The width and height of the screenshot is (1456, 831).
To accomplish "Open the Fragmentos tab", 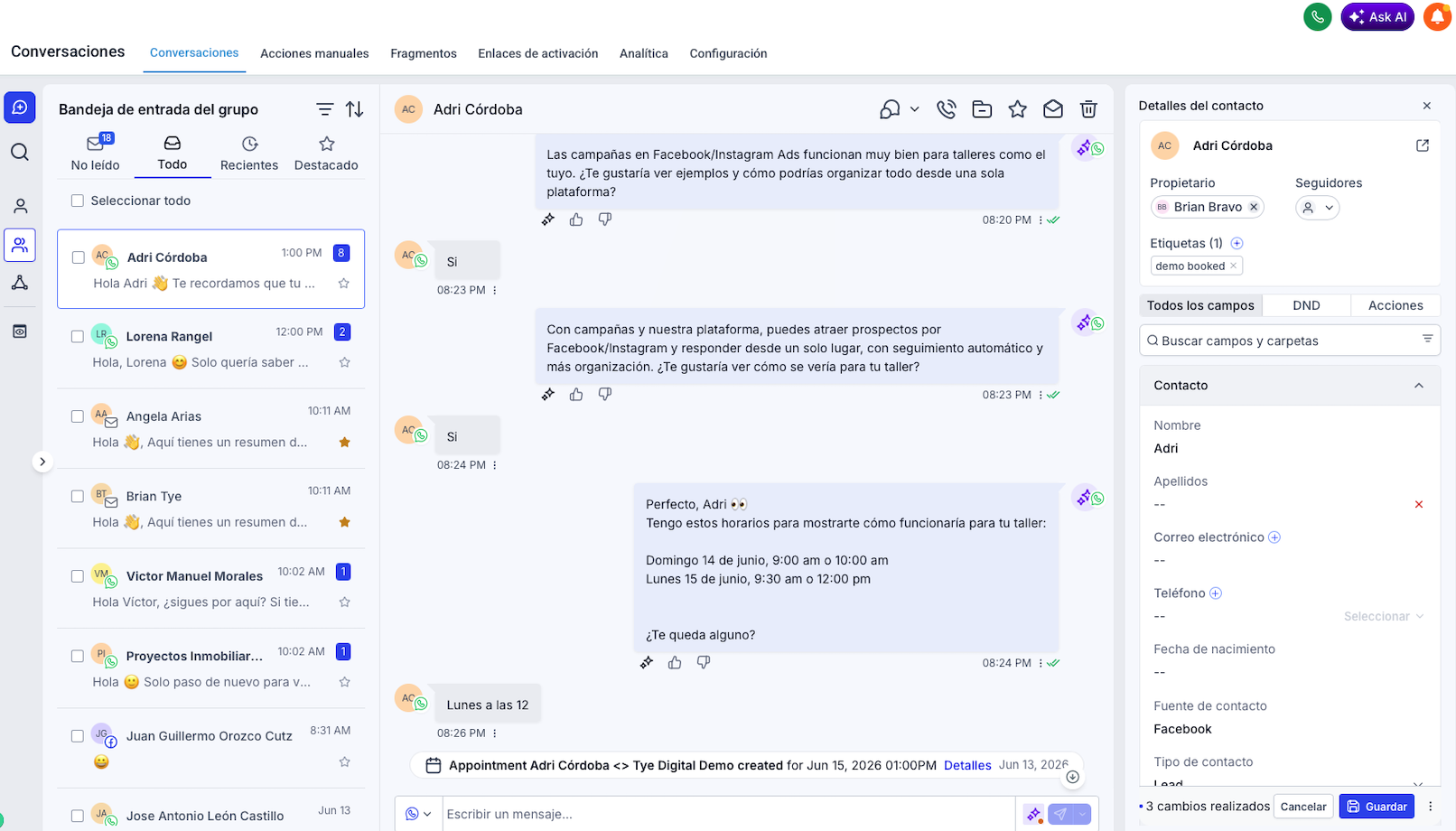I will click(x=424, y=53).
